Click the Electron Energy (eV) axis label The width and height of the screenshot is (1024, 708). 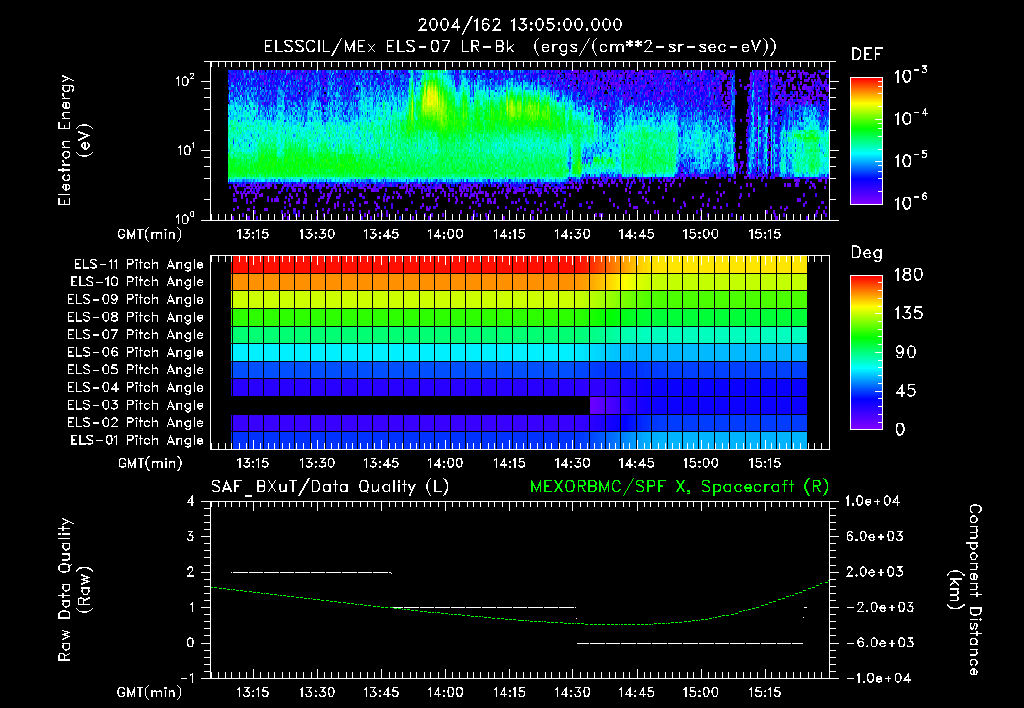click(74, 140)
